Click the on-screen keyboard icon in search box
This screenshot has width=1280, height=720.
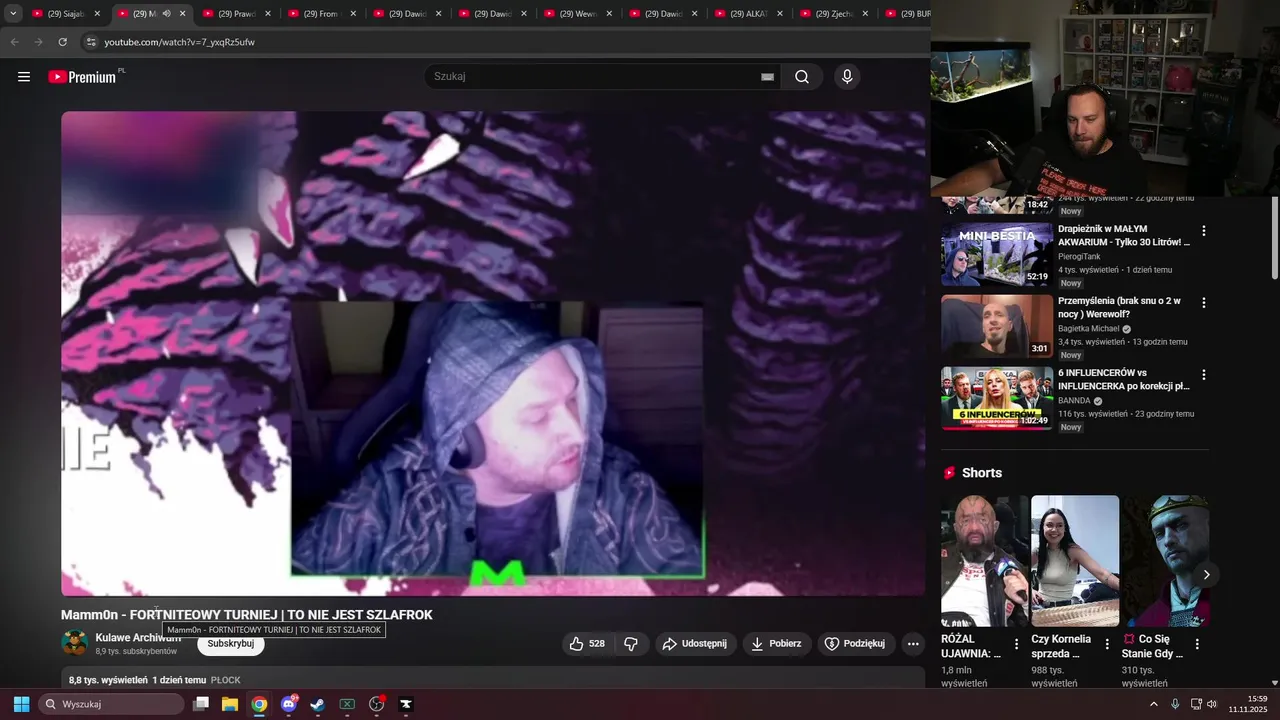pos(767,77)
